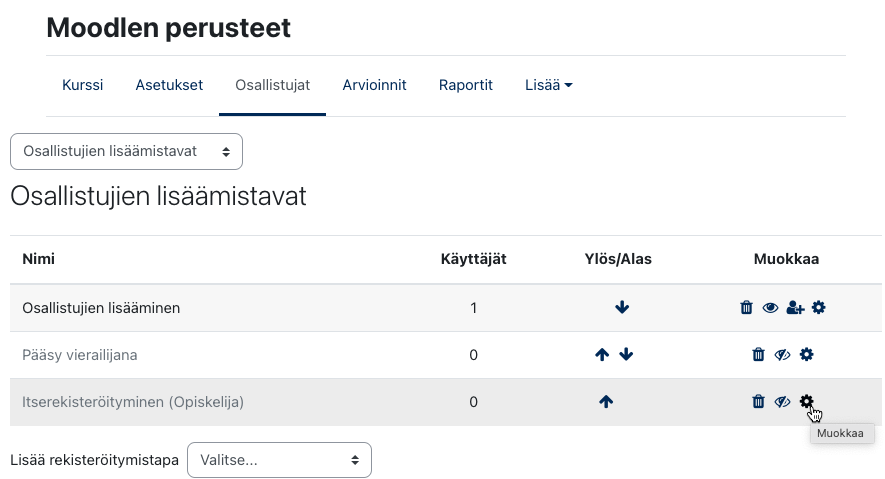Switch to the Arvioinnit tab
Image resolution: width=885 pixels, height=479 pixels.
(x=374, y=85)
